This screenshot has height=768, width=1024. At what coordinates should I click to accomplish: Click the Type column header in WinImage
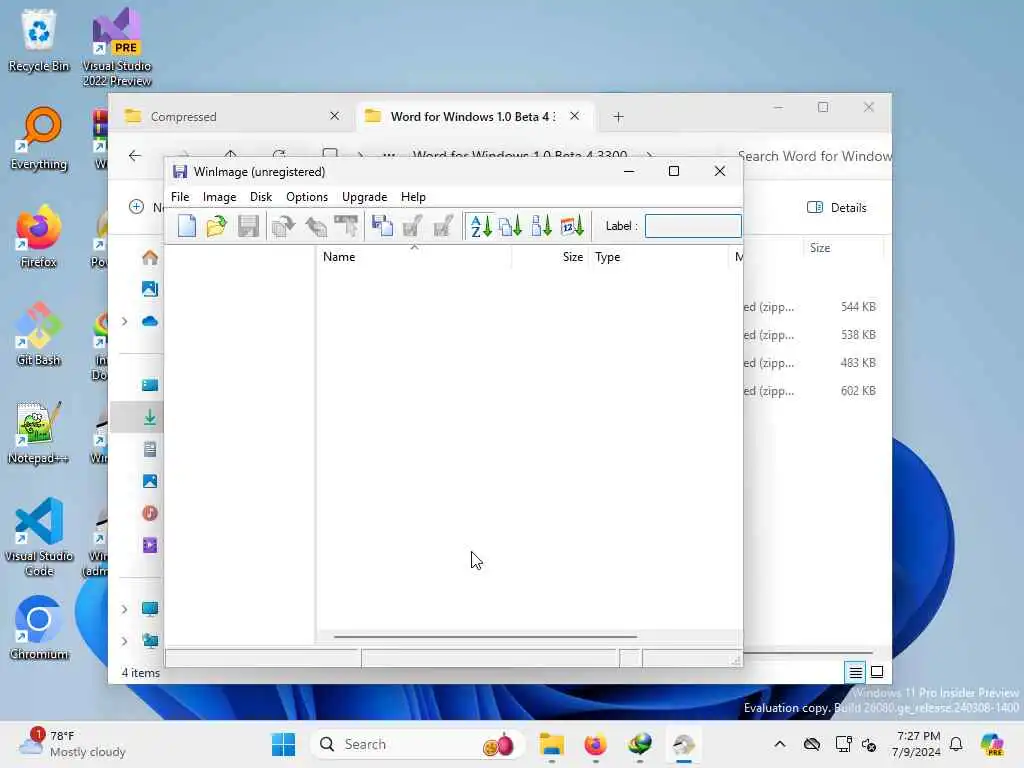(658, 257)
